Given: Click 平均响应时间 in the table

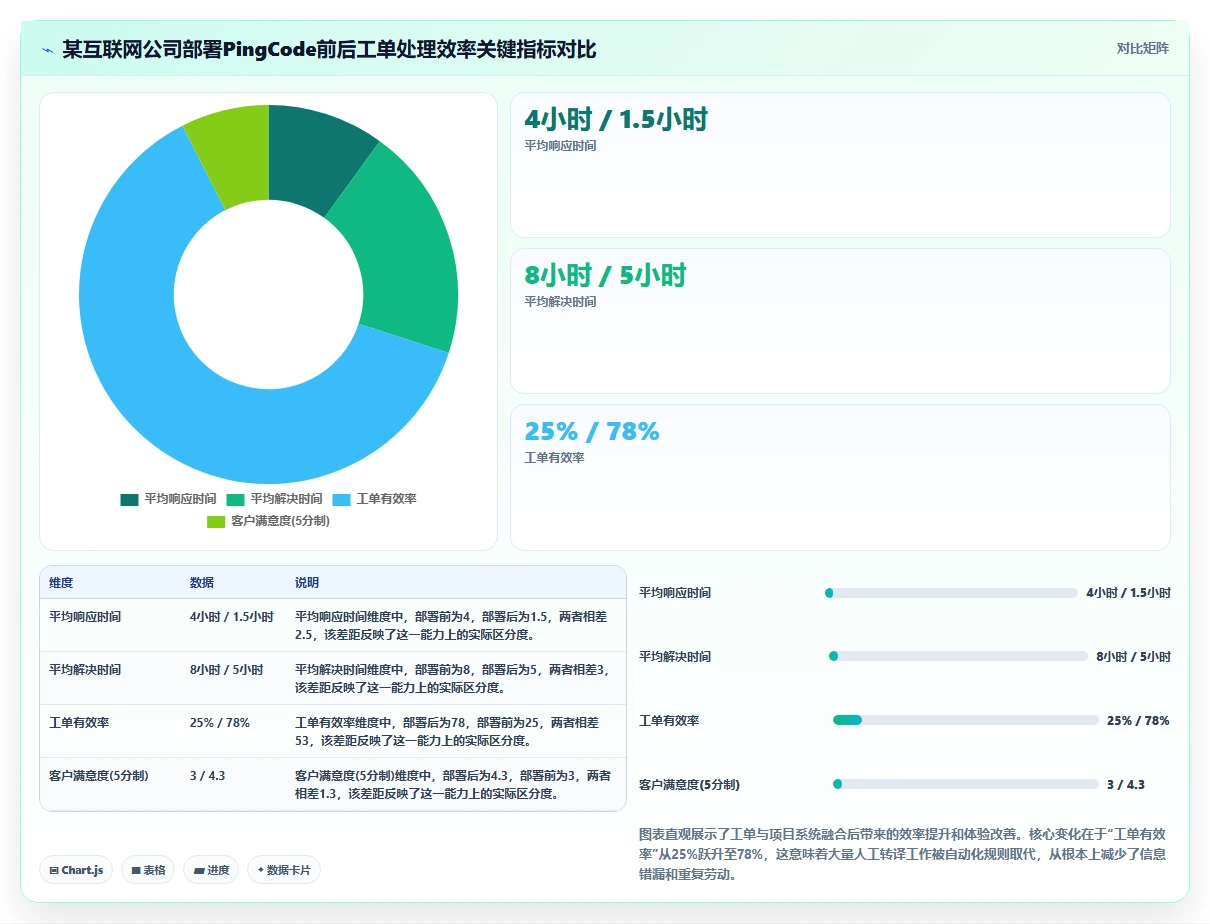Looking at the screenshot, I should (x=85, y=617).
